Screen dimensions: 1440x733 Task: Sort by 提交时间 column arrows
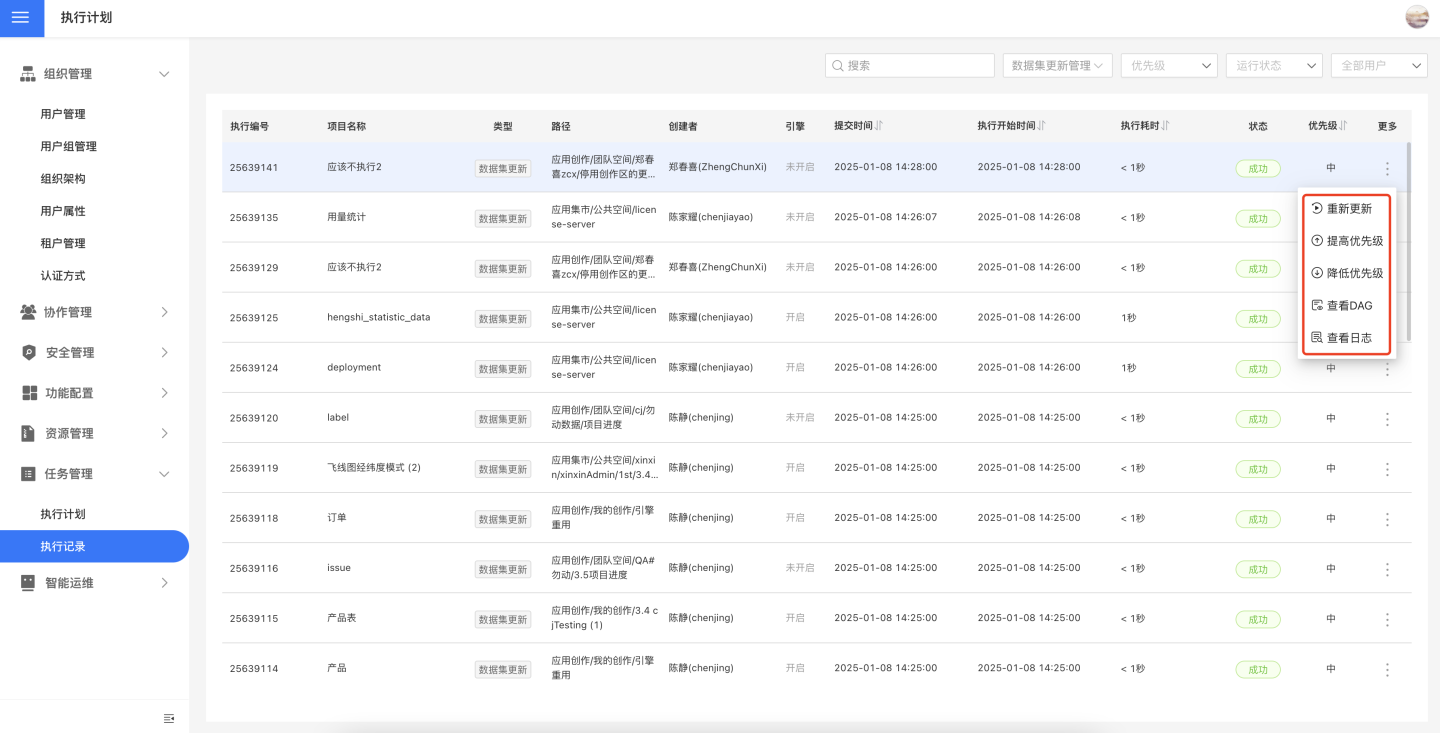[x=879, y=126]
